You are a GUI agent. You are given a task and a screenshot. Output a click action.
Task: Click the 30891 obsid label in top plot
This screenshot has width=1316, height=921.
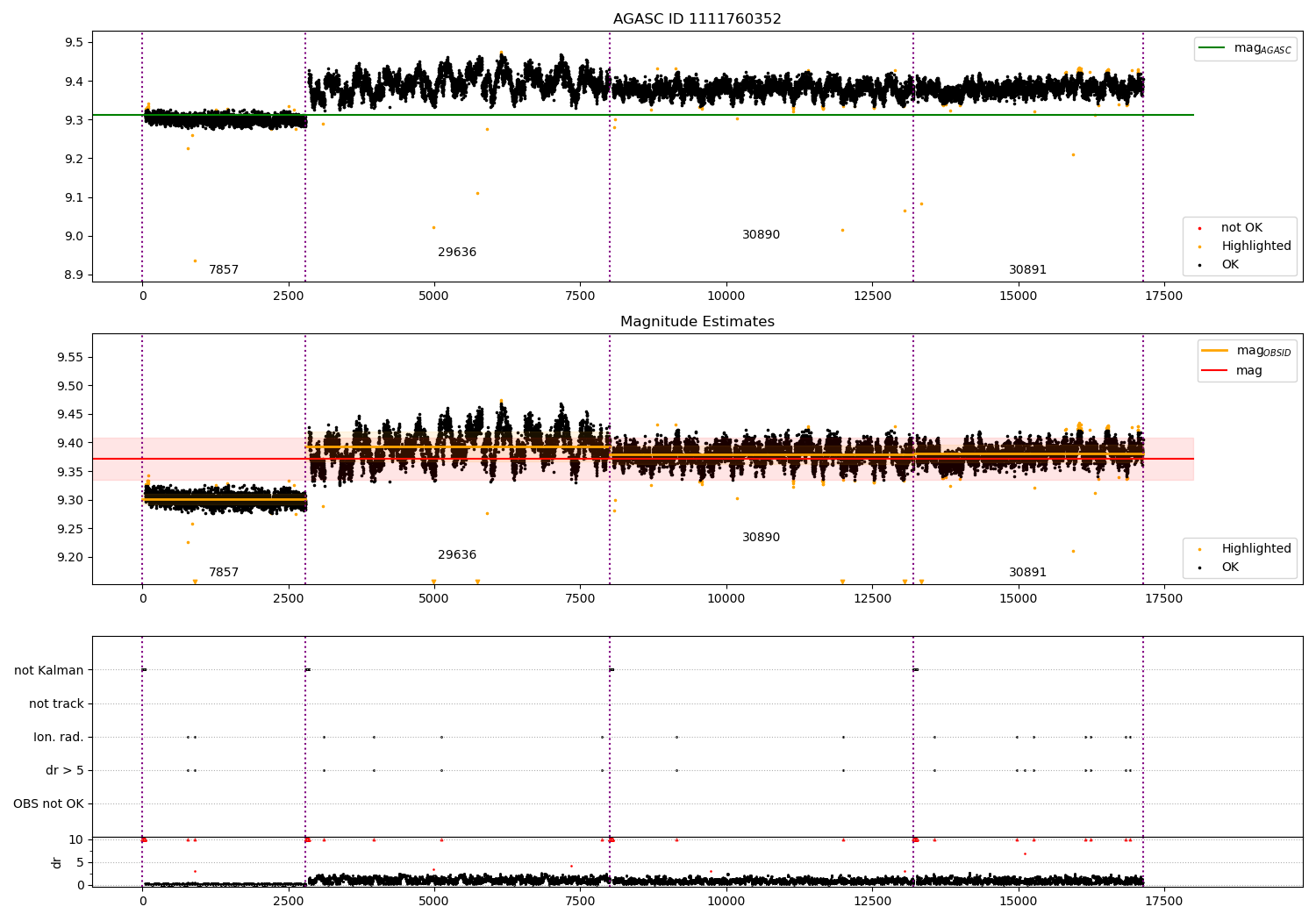[1027, 270]
